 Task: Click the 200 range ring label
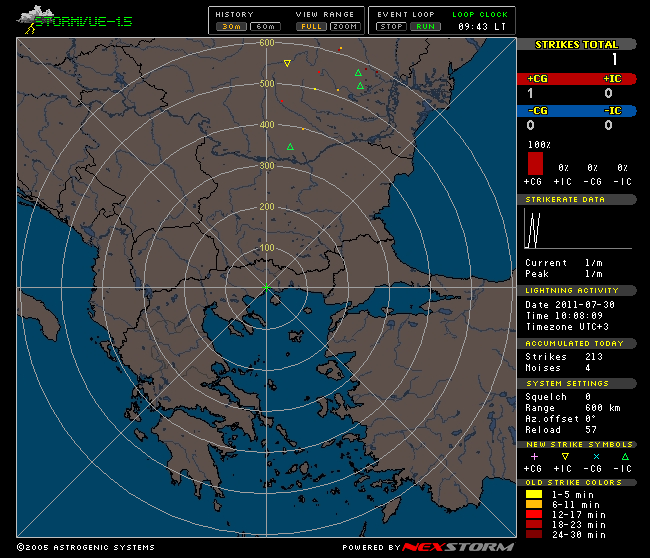point(267,207)
